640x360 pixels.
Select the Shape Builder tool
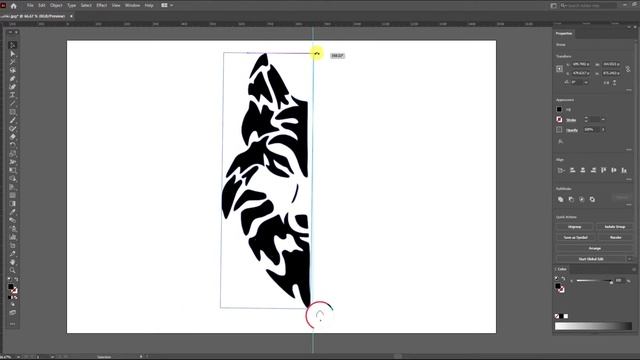click(x=13, y=178)
